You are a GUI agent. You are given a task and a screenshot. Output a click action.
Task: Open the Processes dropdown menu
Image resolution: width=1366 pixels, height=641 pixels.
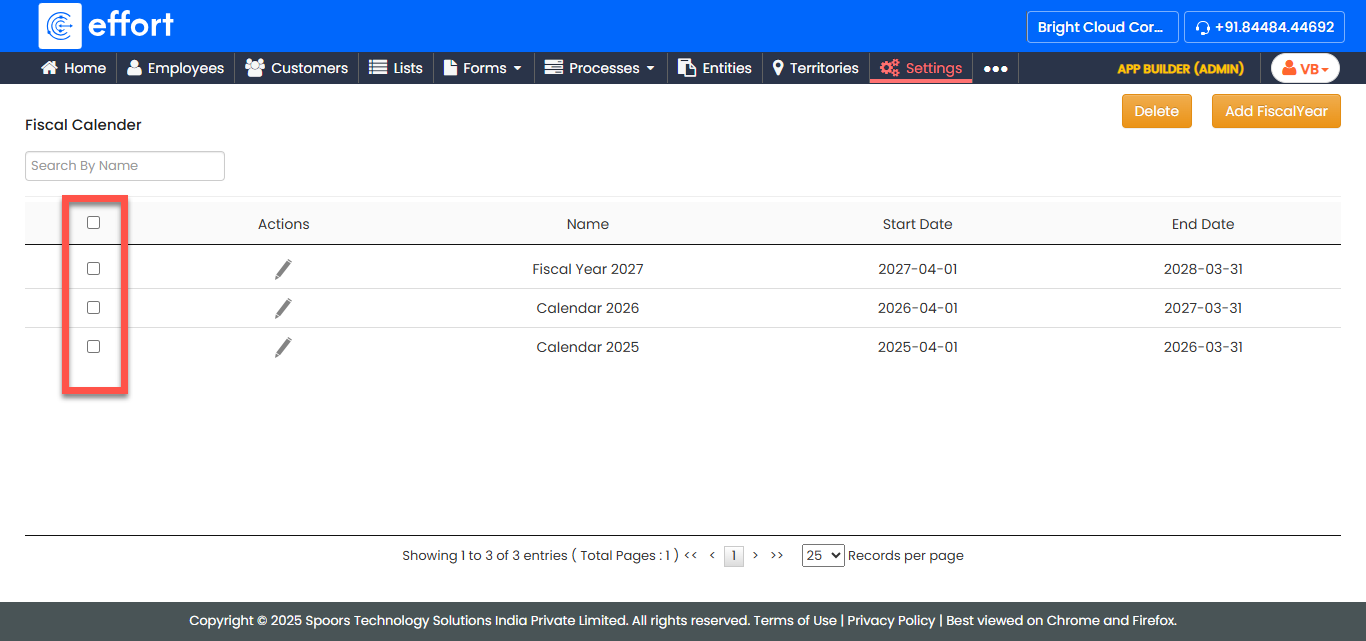click(x=600, y=68)
